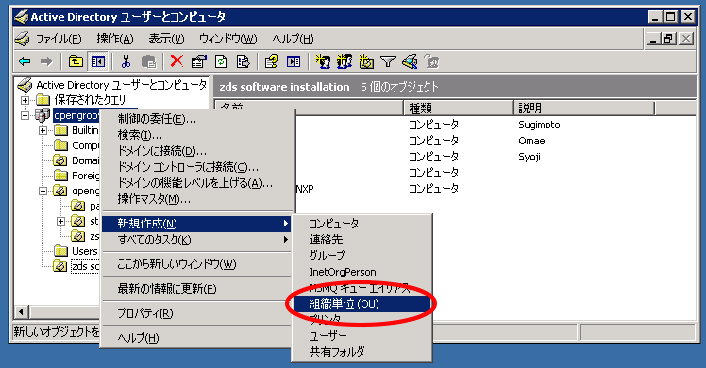This screenshot has width=706, height=368.
Task: Open the 新規作成 submenu arrow
Action: pyautogui.click(x=285, y=223)
